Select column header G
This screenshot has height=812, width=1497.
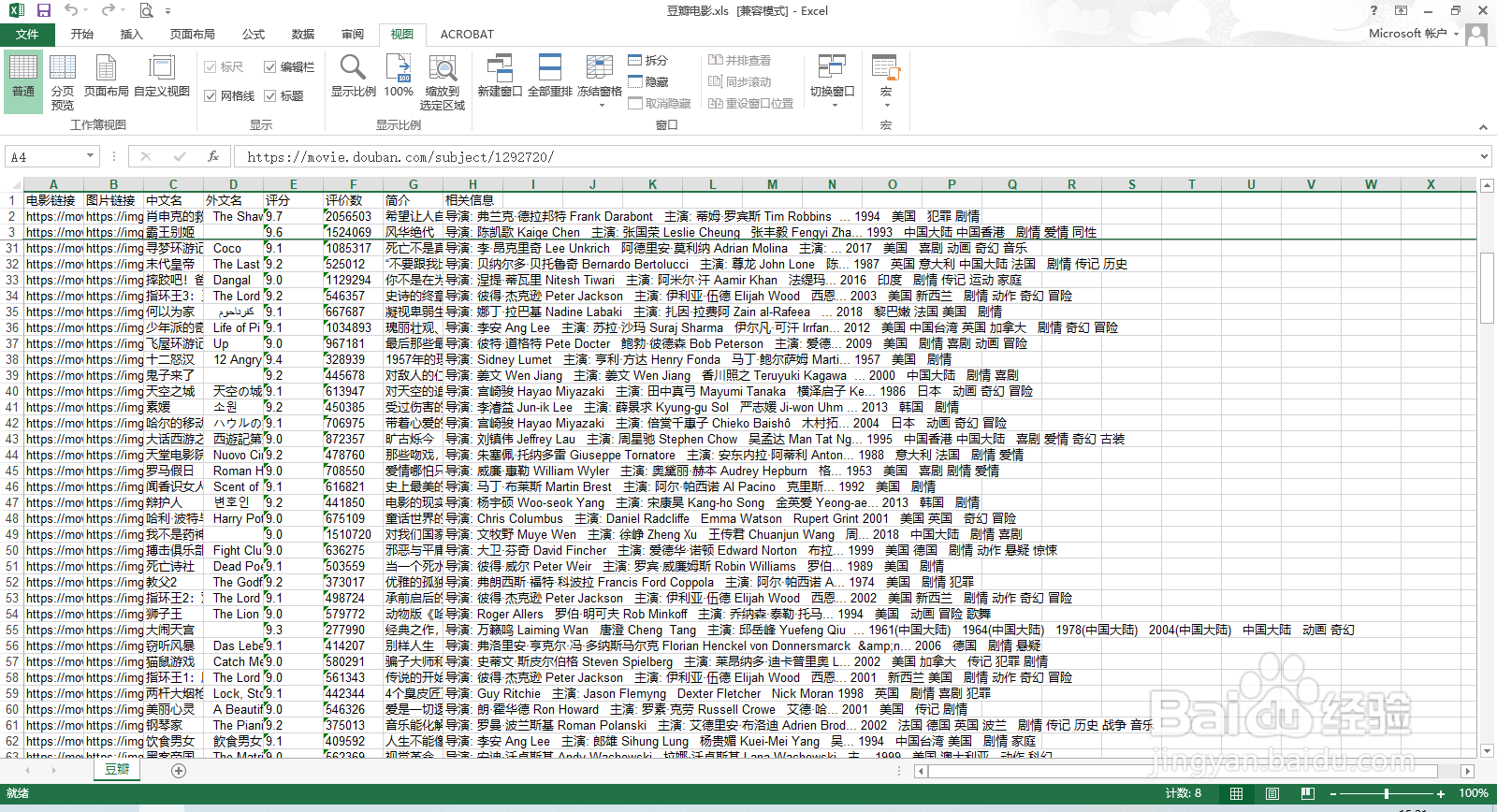pos(413,184)
